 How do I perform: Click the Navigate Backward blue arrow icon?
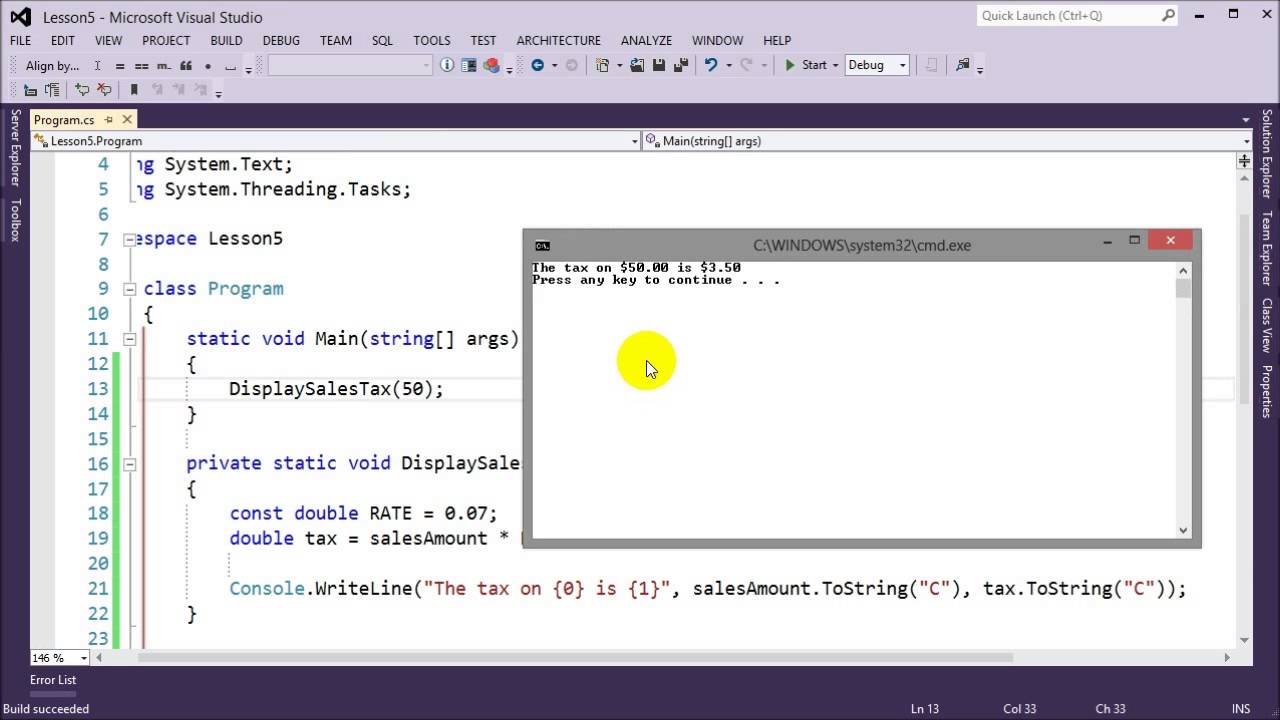pyautogui.click(x=538, y=65)
